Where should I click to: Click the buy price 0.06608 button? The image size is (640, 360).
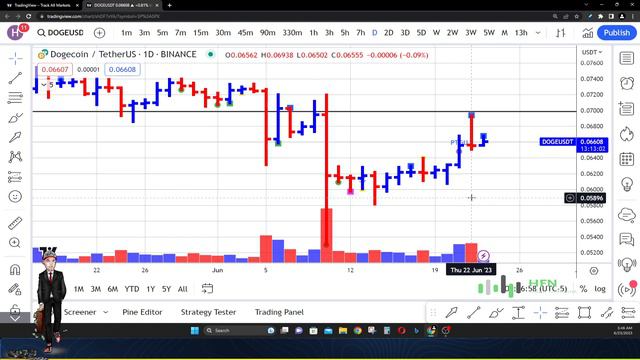click(x=122, y=69)
